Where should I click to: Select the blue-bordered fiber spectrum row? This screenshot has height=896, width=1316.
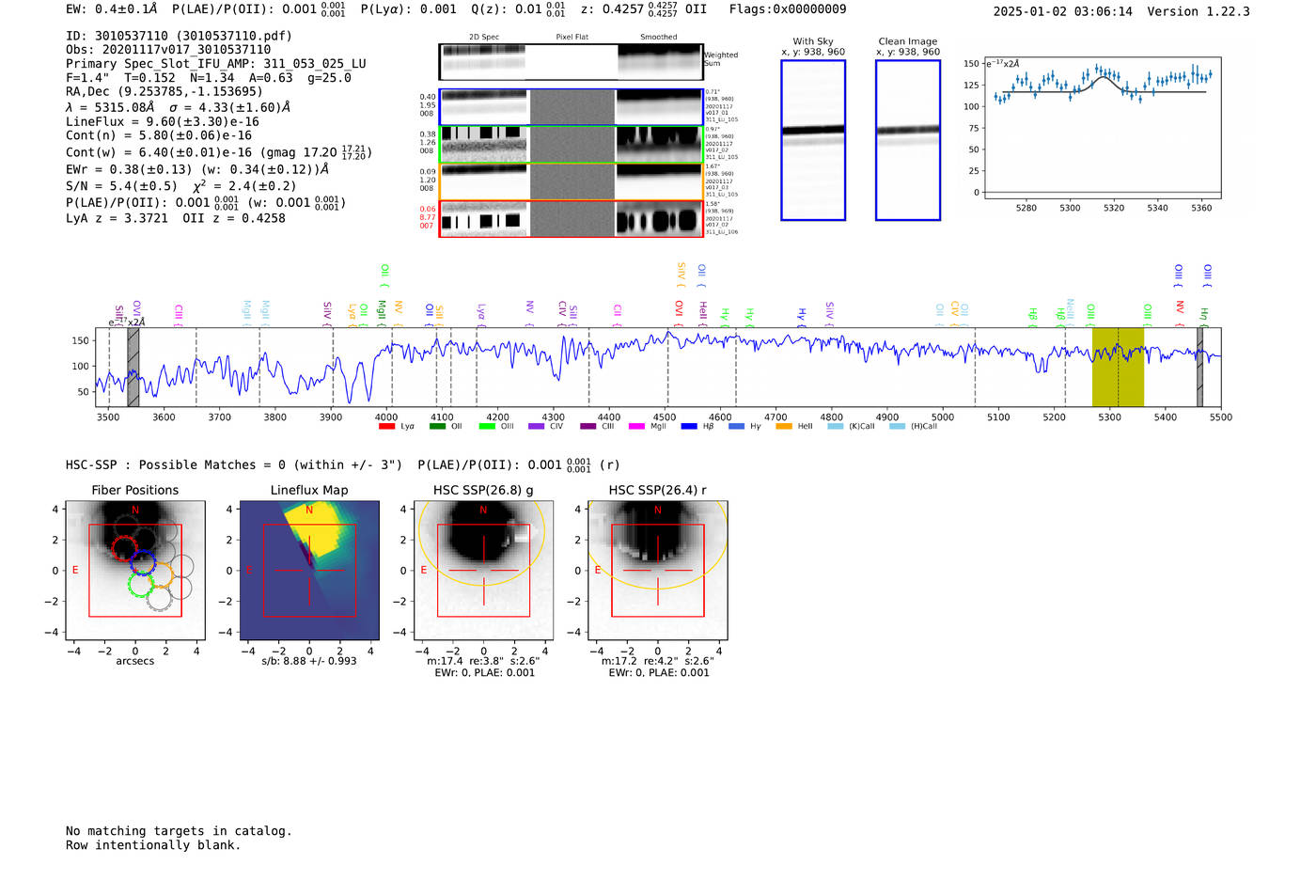pos(571,107)
